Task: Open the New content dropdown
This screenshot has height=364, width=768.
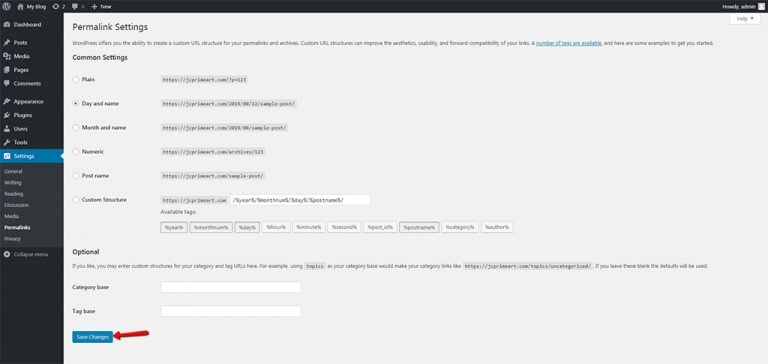Action: 101,6
